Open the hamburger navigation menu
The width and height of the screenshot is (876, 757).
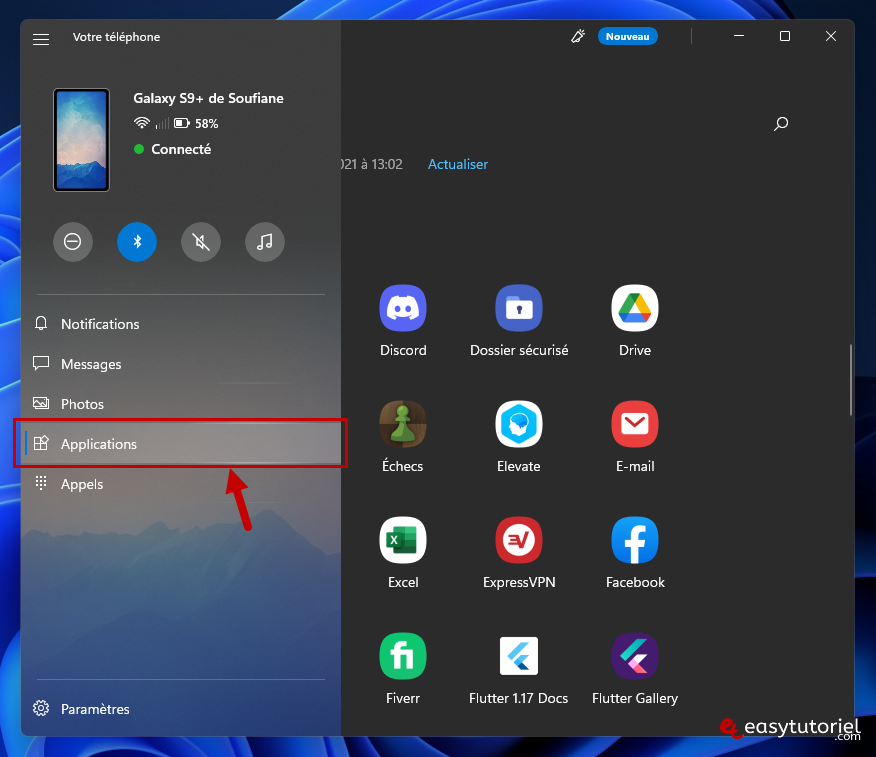tap(41, 39)
